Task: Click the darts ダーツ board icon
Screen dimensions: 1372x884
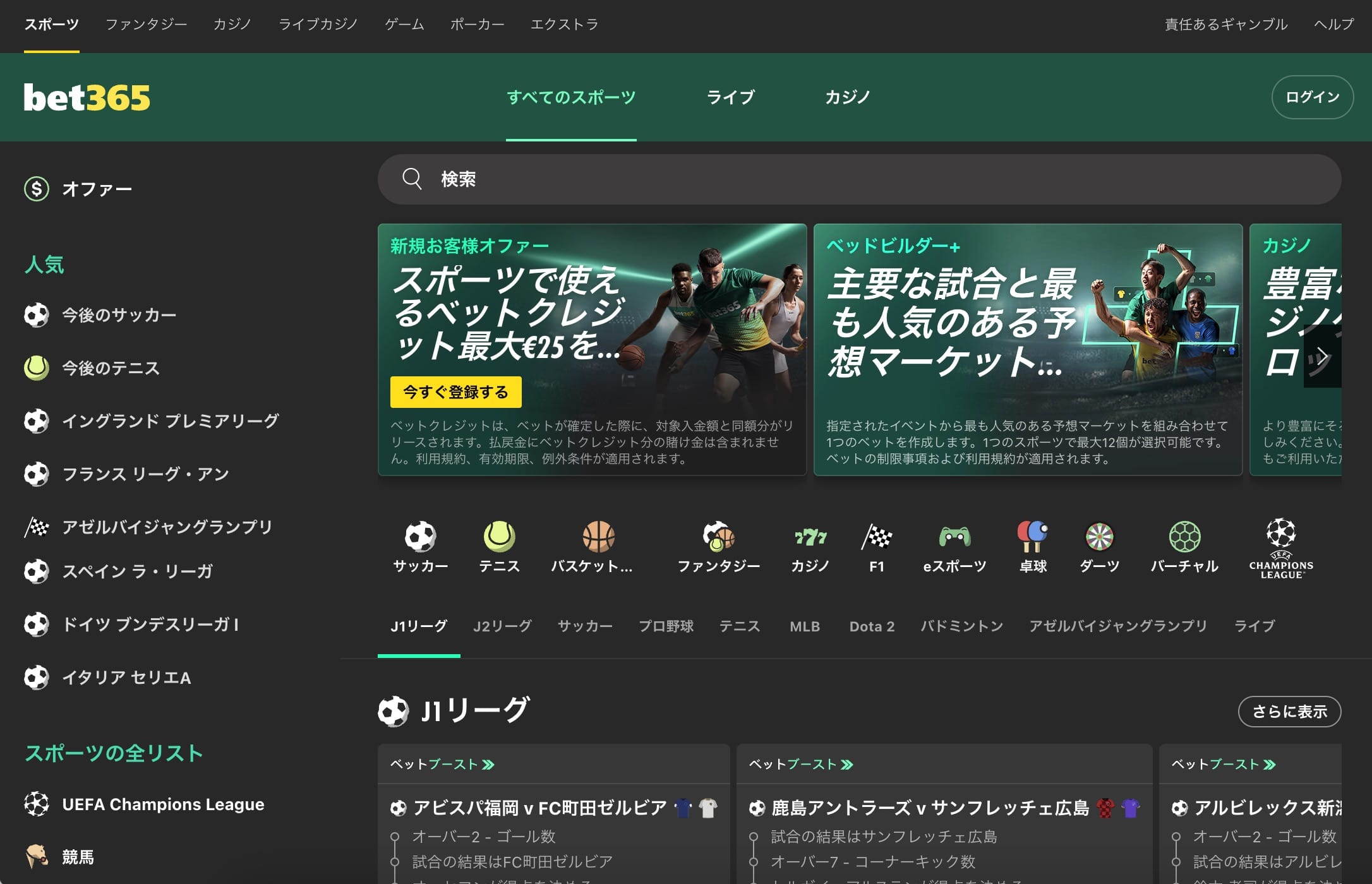Action: coord(1099,537)
